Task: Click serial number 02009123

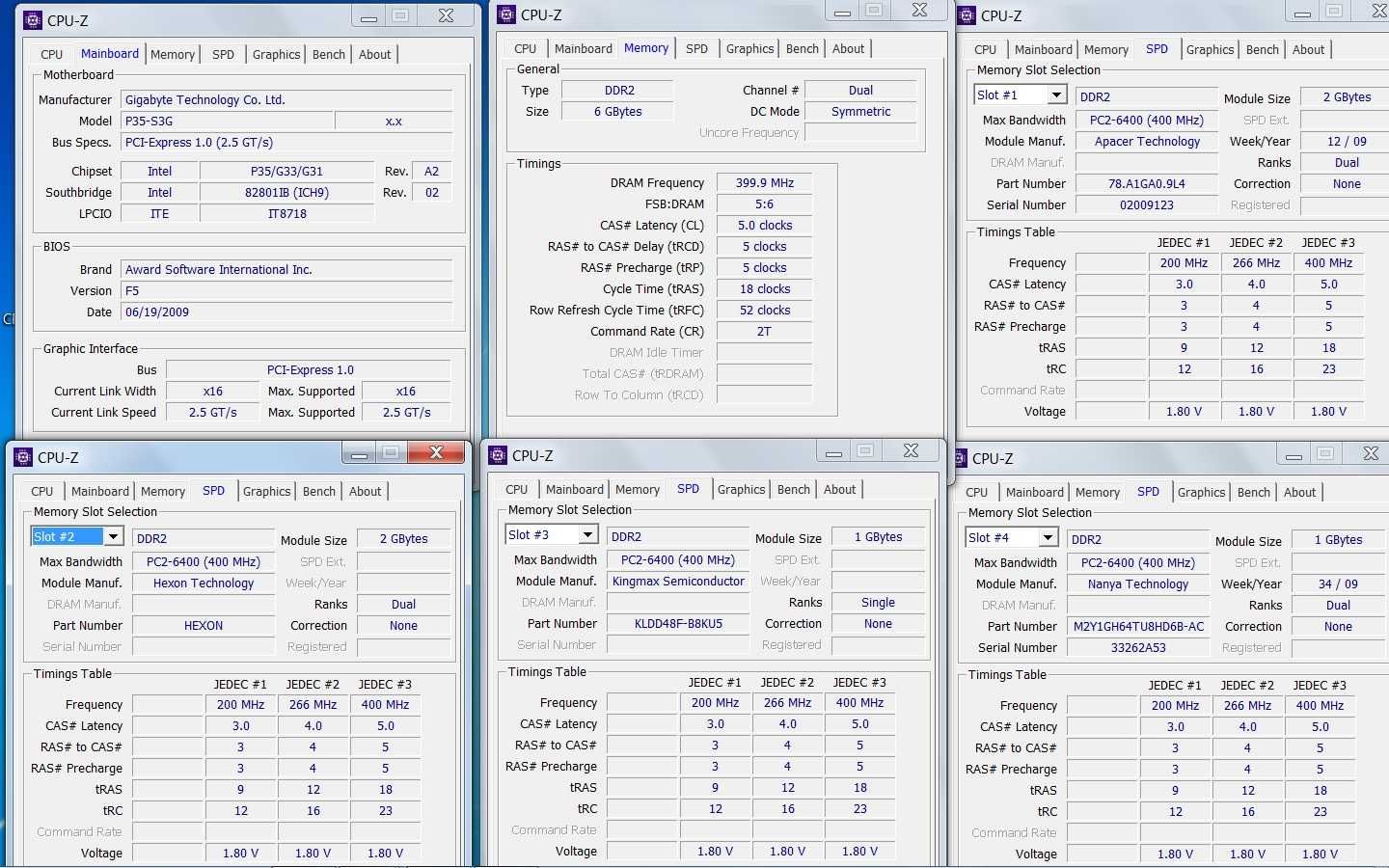Action: click(1147, 204)
